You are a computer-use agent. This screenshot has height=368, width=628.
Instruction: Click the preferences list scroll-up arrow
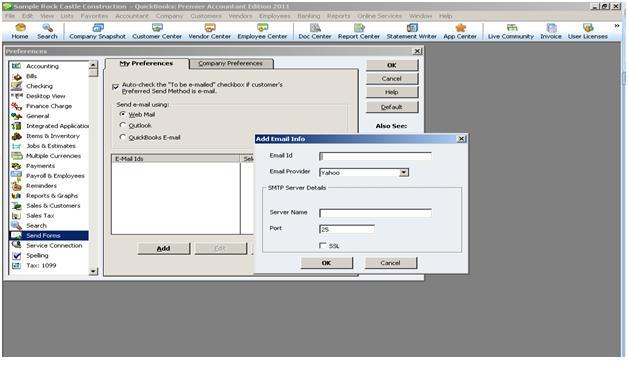pyautogui.click(x=93, y=65)
